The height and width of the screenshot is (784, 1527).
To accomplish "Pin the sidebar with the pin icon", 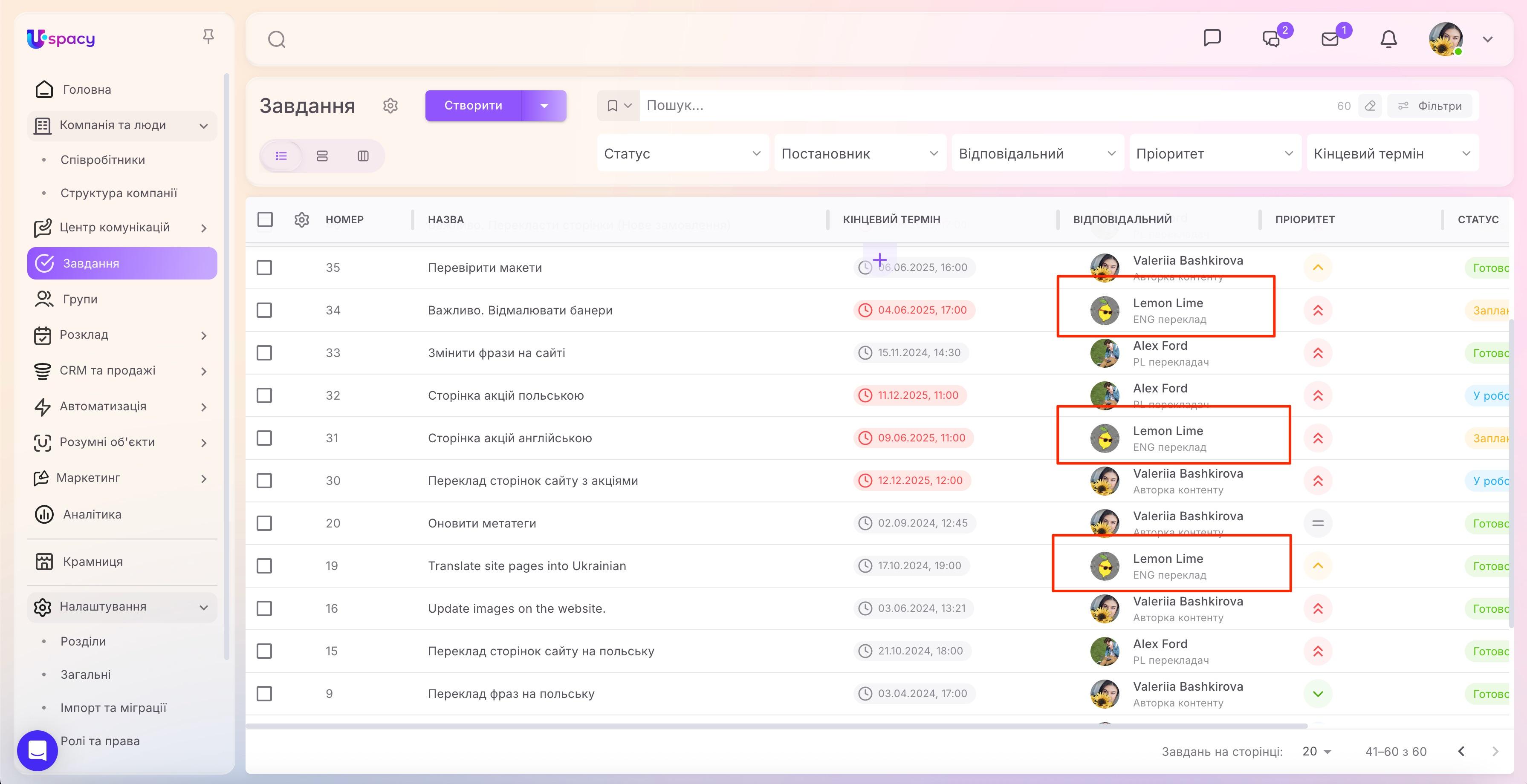I will coord(208,37).
